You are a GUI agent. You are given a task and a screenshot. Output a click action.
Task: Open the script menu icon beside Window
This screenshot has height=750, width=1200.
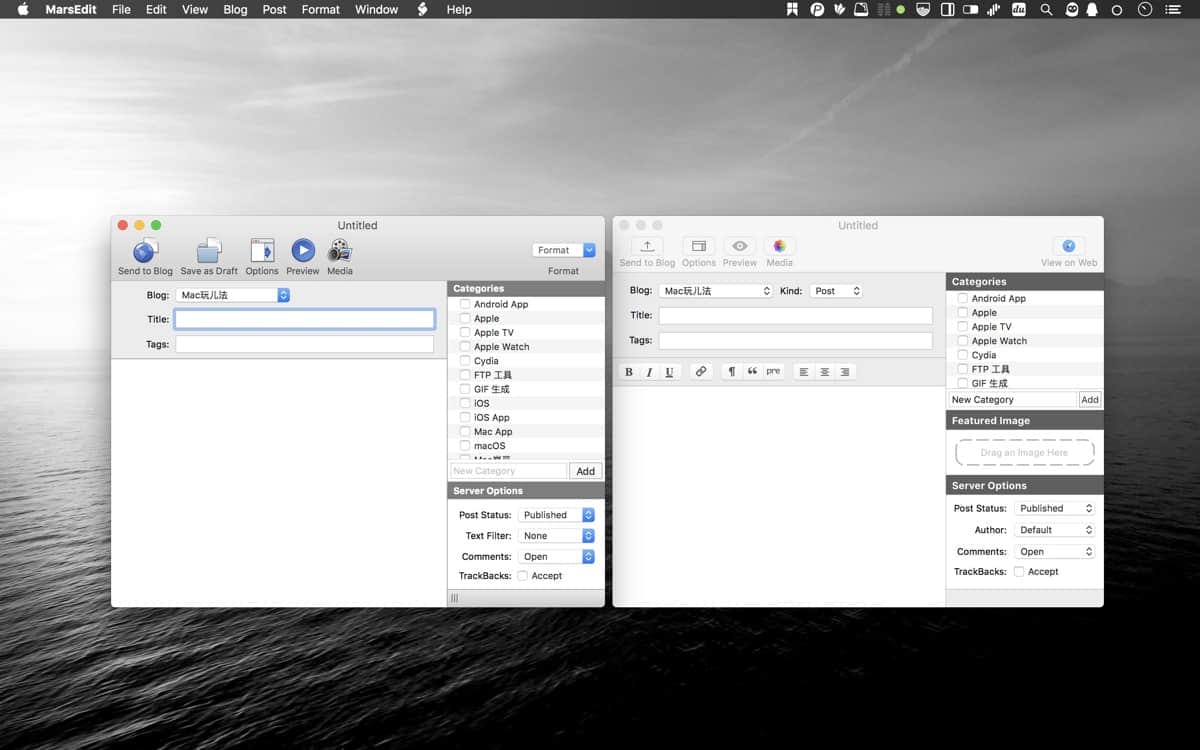[x=422, y=9]
